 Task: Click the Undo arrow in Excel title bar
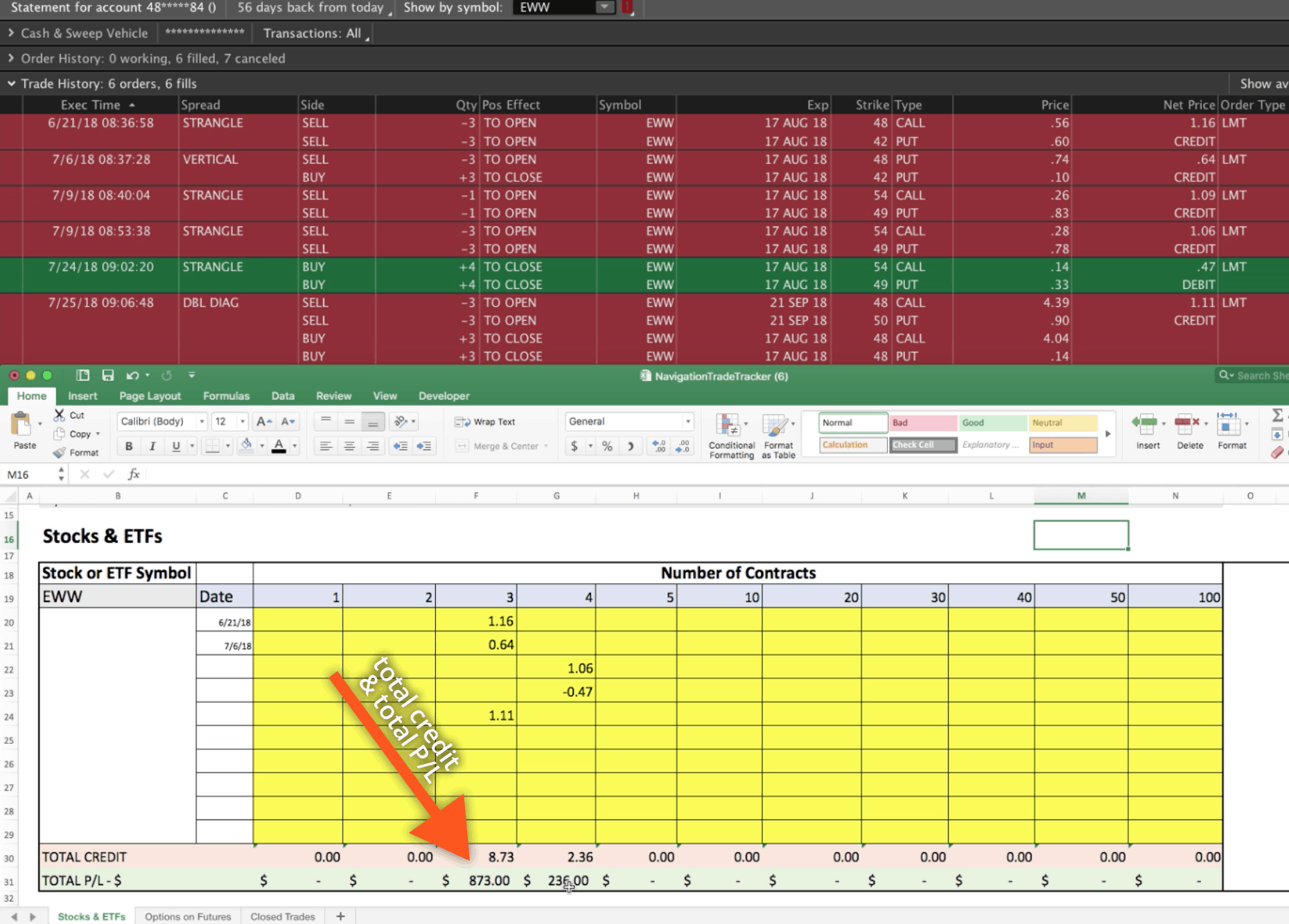click(132, 375)
